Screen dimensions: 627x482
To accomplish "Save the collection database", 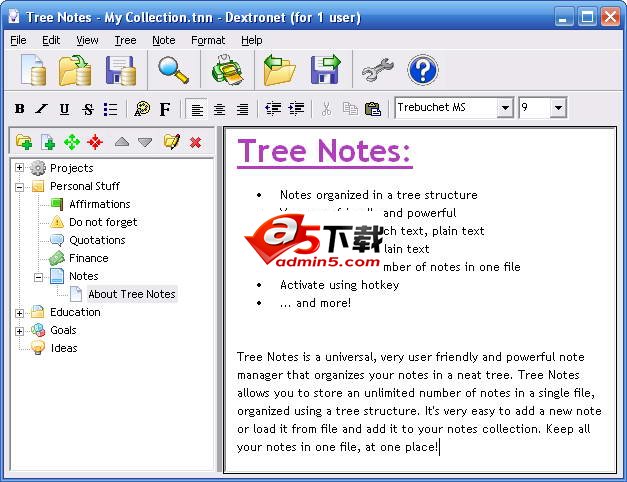I will [121, 70].
